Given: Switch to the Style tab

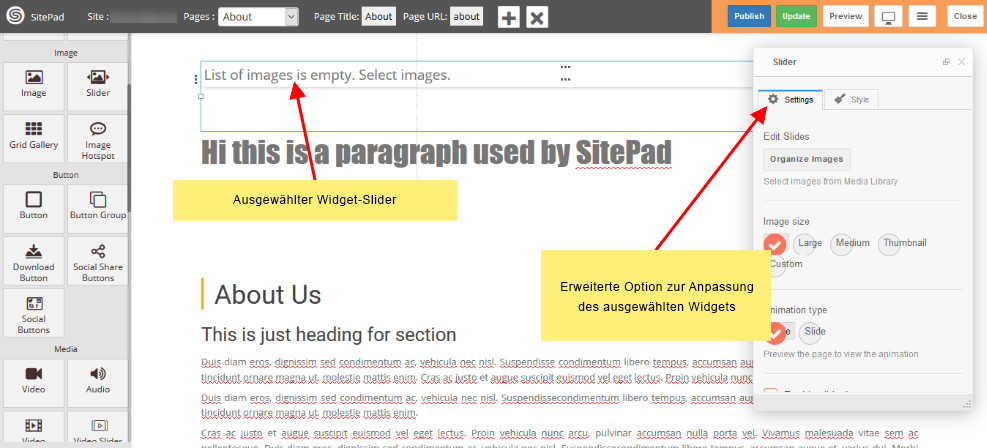Looking at the screenshot, I should 851,99.
